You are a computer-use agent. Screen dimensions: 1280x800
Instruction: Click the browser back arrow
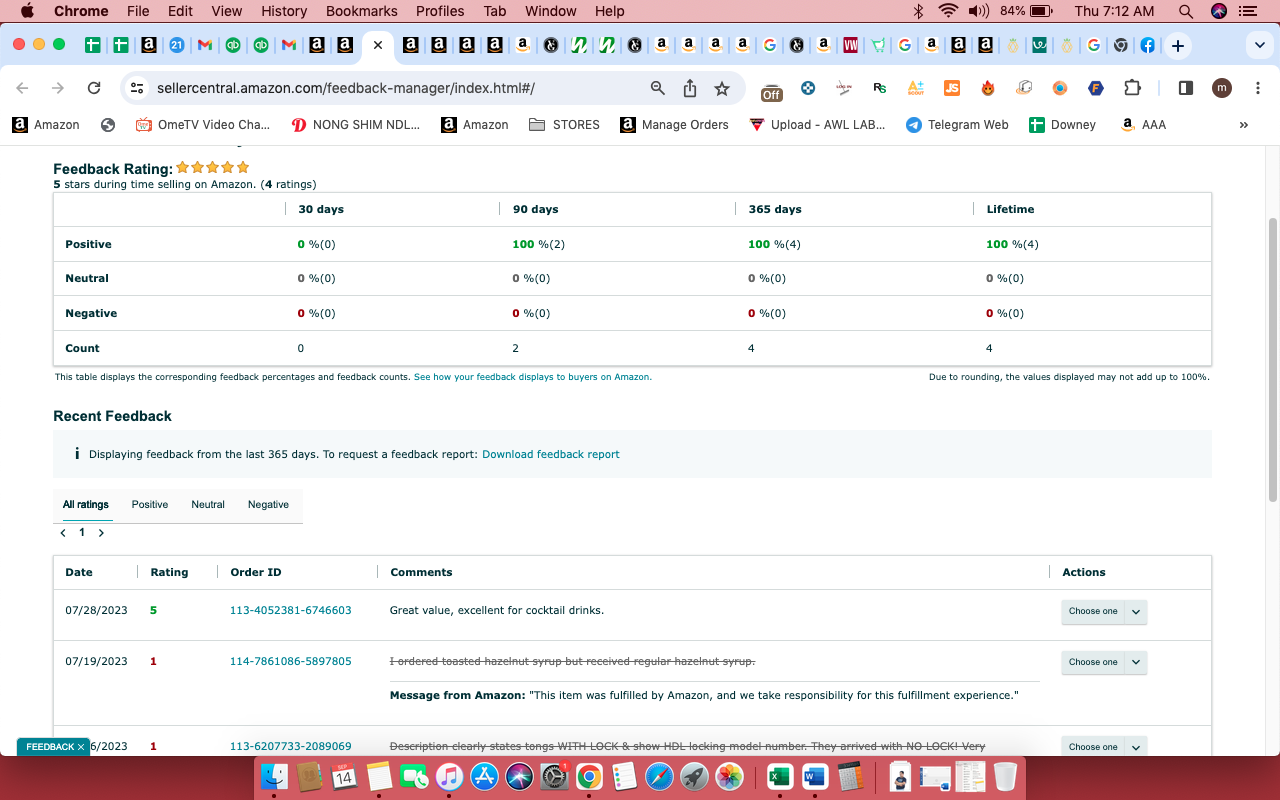pyautogui.click(x=23, y=88)
